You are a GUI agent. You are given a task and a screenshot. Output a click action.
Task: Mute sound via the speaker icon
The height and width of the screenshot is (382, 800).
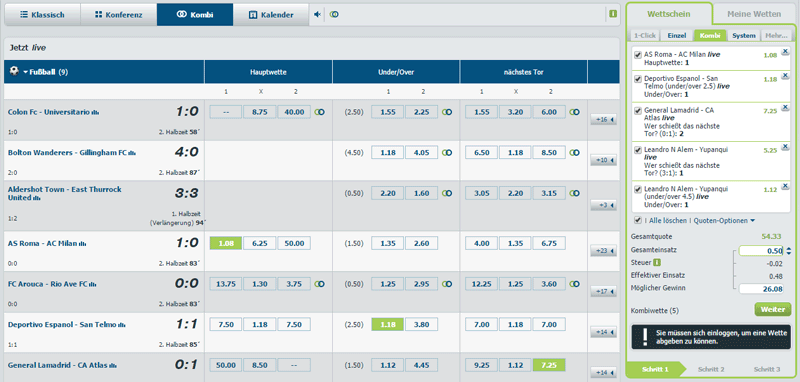(x=317, y=14)
